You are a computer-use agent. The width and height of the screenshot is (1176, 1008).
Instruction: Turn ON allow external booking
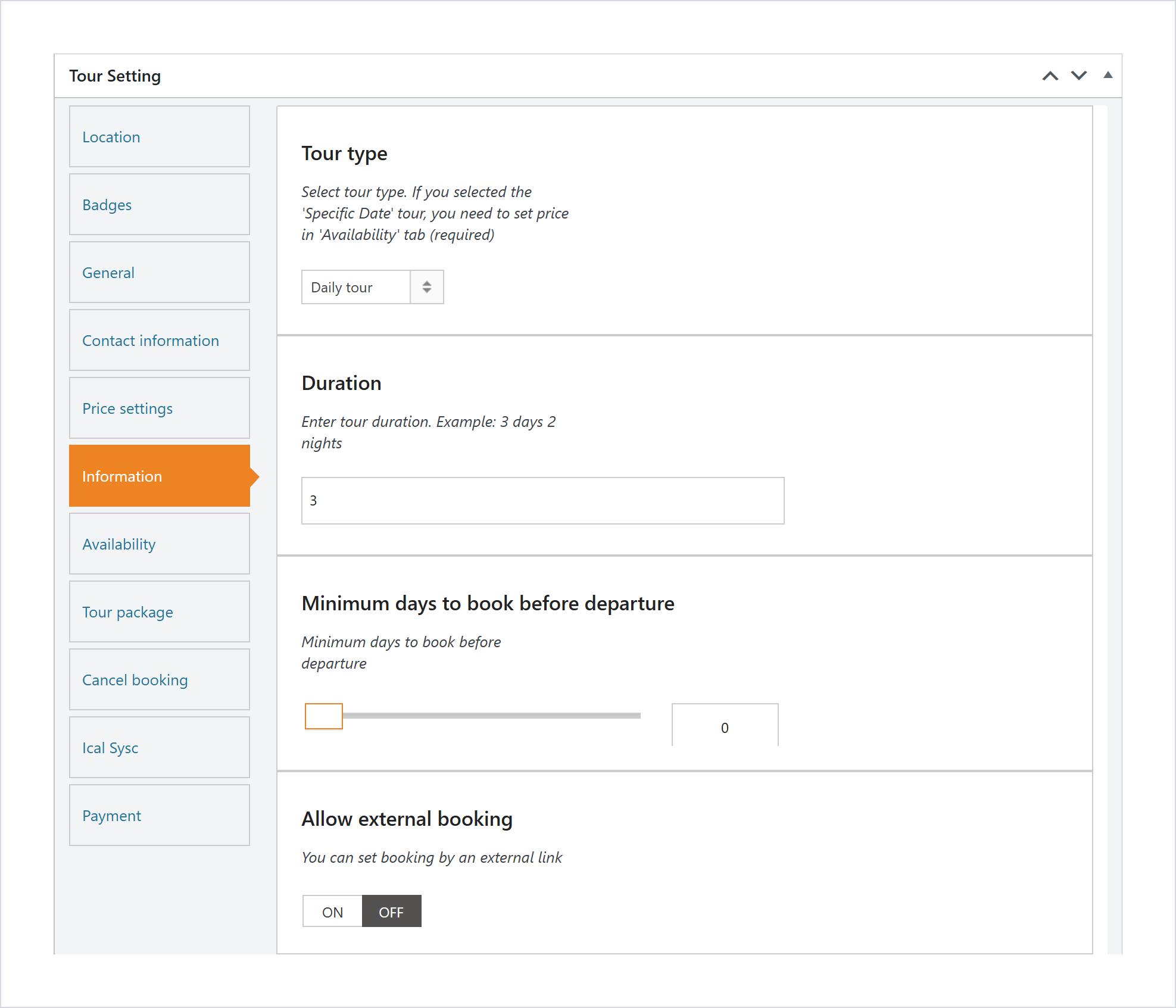click(x=332, y=912)
